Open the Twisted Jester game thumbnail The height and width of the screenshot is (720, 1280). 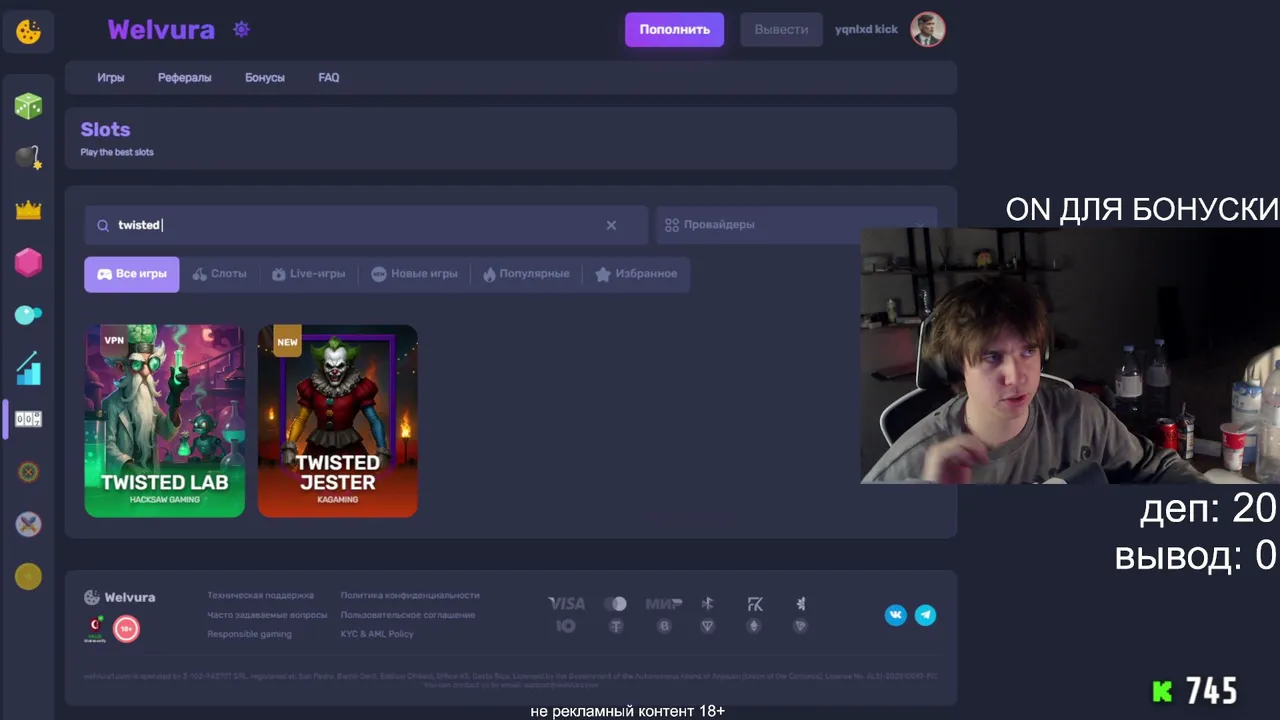[x=338, y=421]
